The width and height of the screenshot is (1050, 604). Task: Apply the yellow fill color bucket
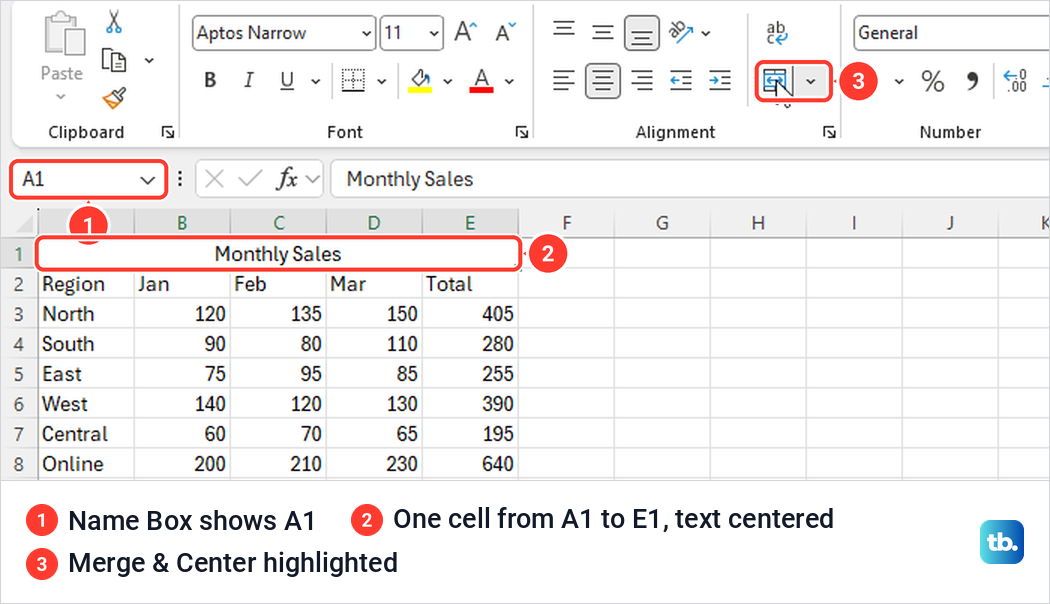click(x=421, y=80)
